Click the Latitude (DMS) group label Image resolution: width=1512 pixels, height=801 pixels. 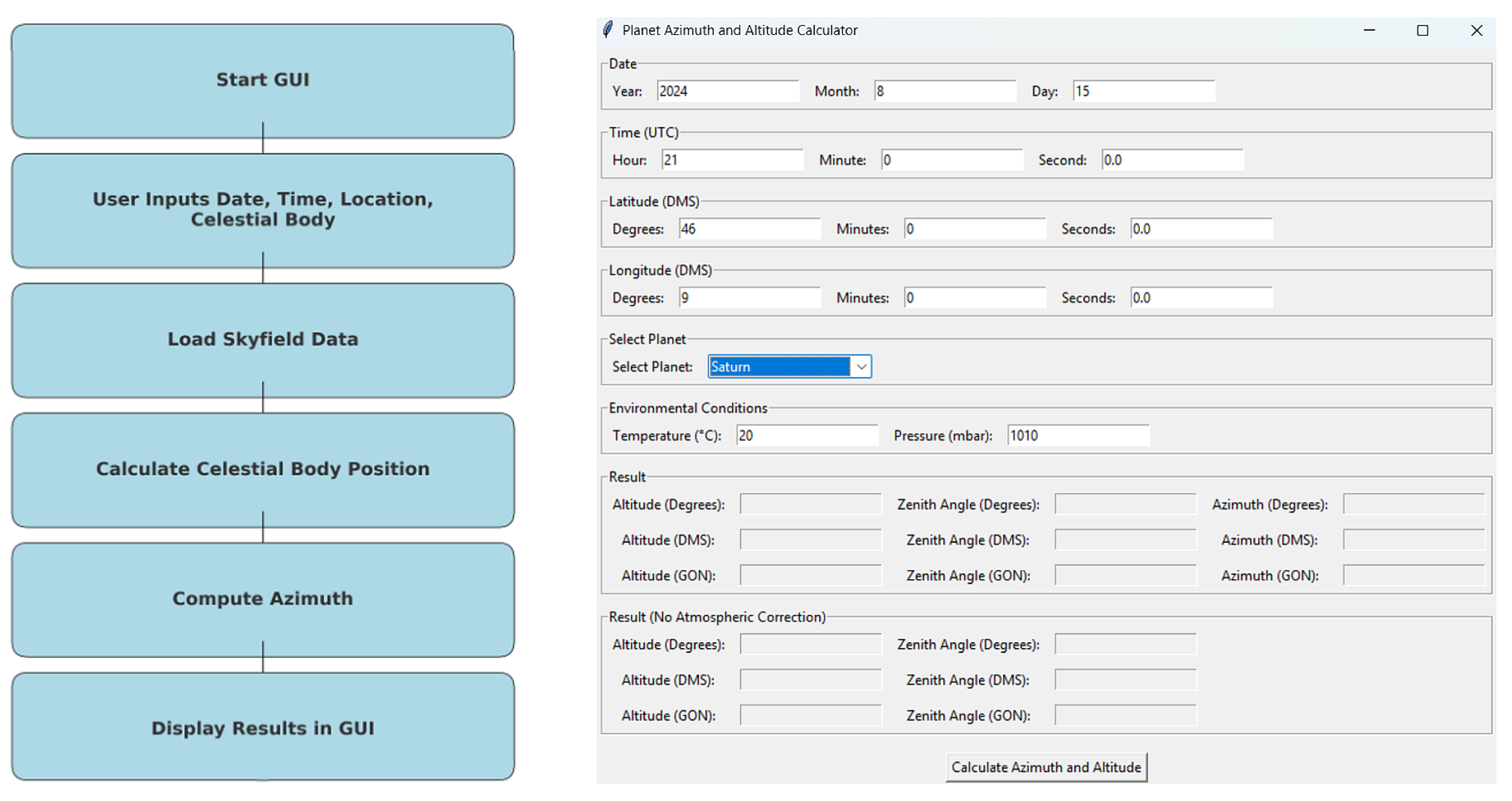pyautogui.click(x=654, y=201)
